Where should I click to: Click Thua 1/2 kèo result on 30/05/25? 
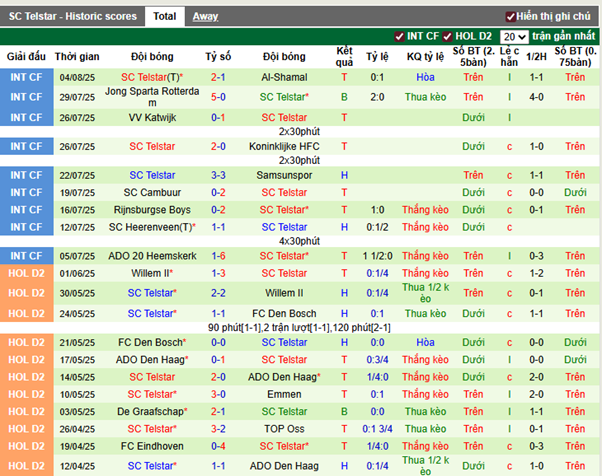(425, 293)
